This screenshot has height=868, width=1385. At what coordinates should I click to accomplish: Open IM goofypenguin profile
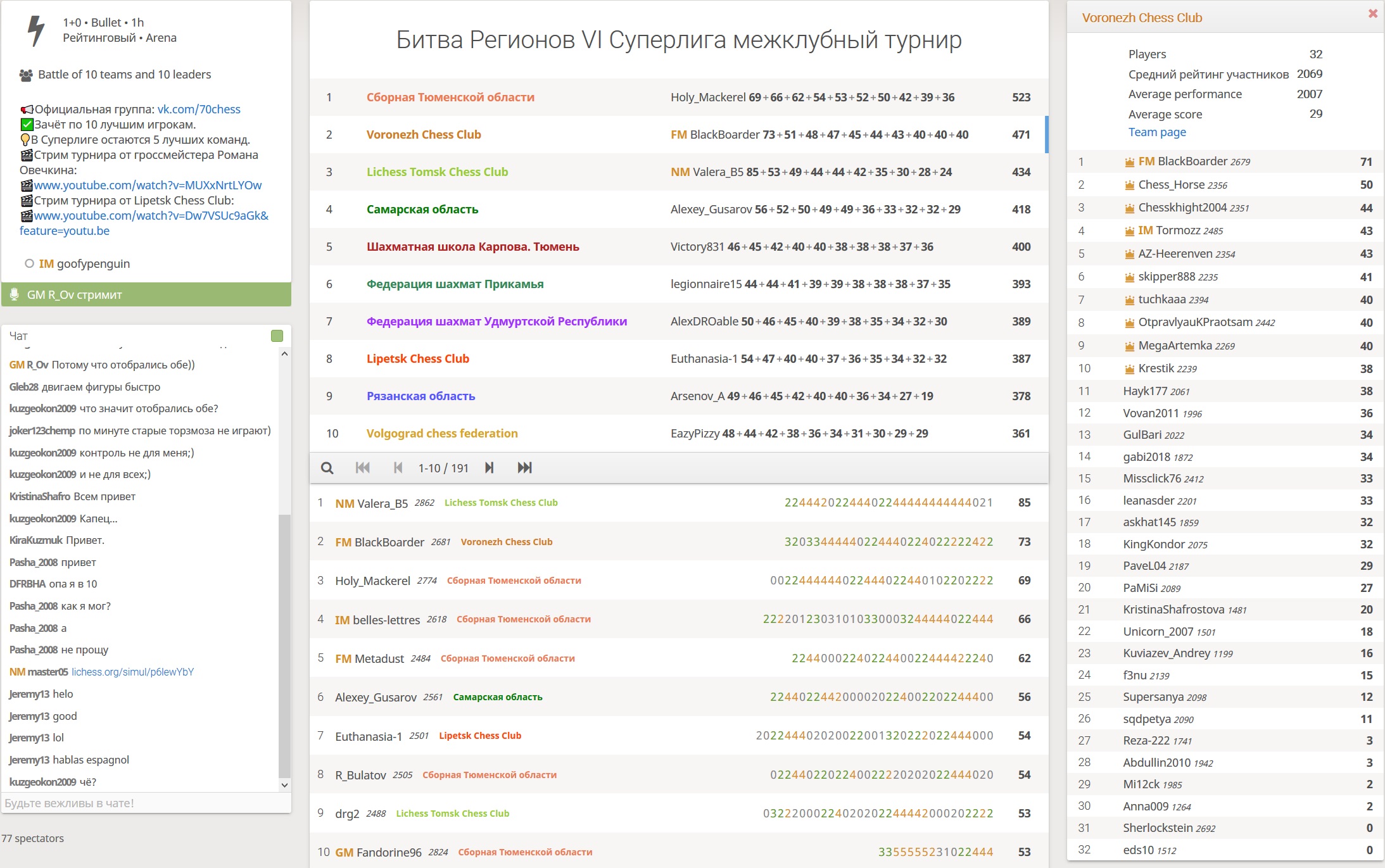[84, 263]
